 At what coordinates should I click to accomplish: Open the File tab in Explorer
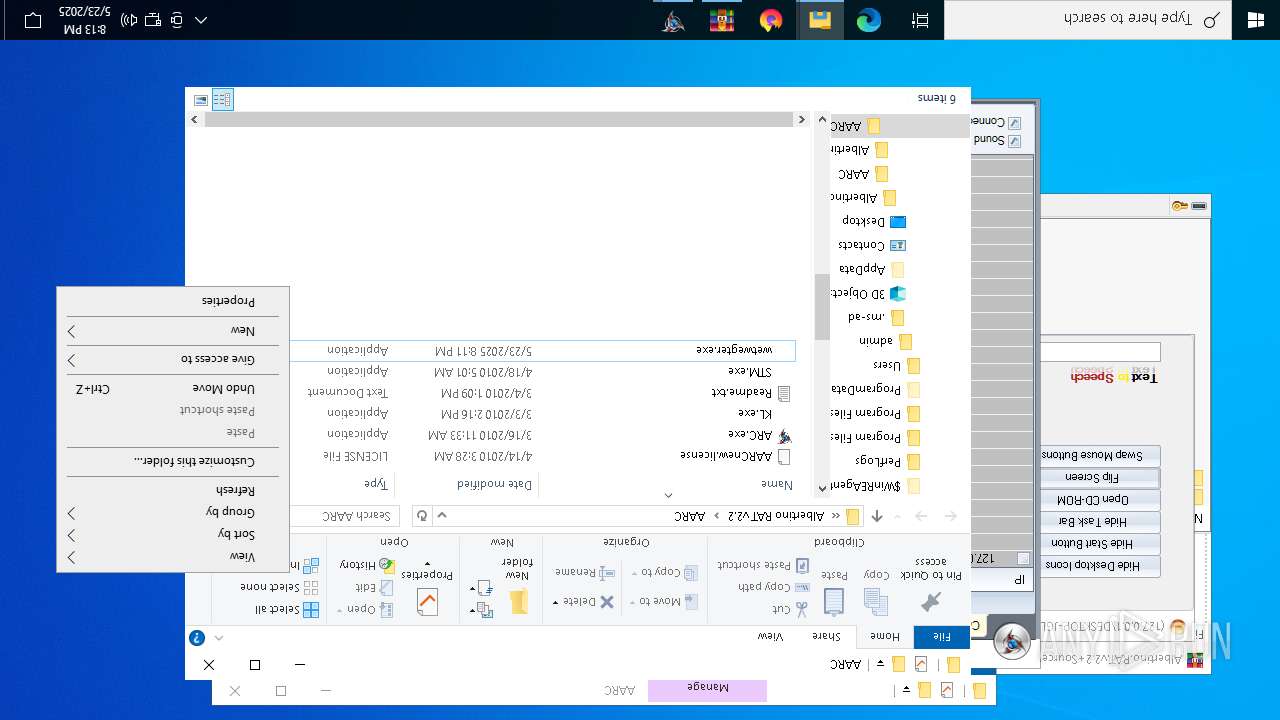(941, 636)
